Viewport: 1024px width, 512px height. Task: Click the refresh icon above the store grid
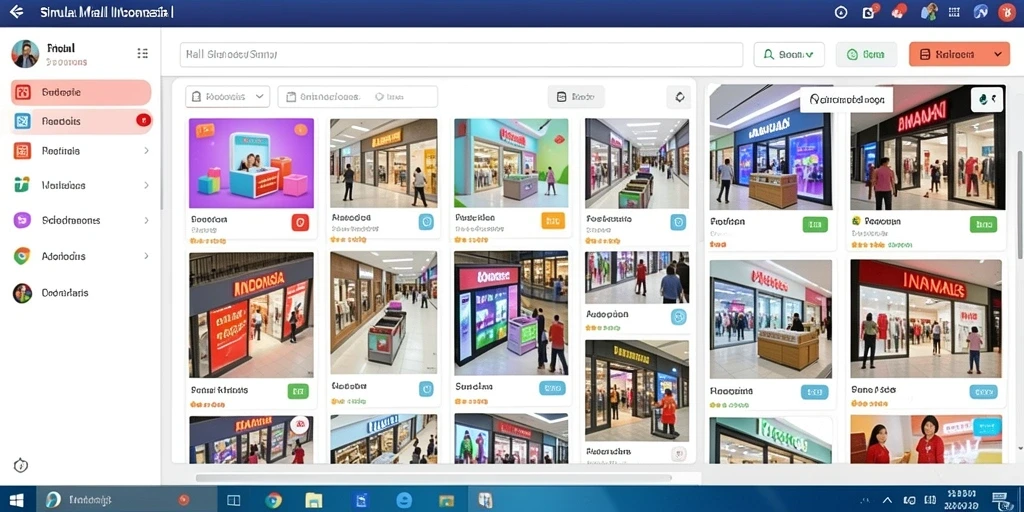click(x=679, y=97)
